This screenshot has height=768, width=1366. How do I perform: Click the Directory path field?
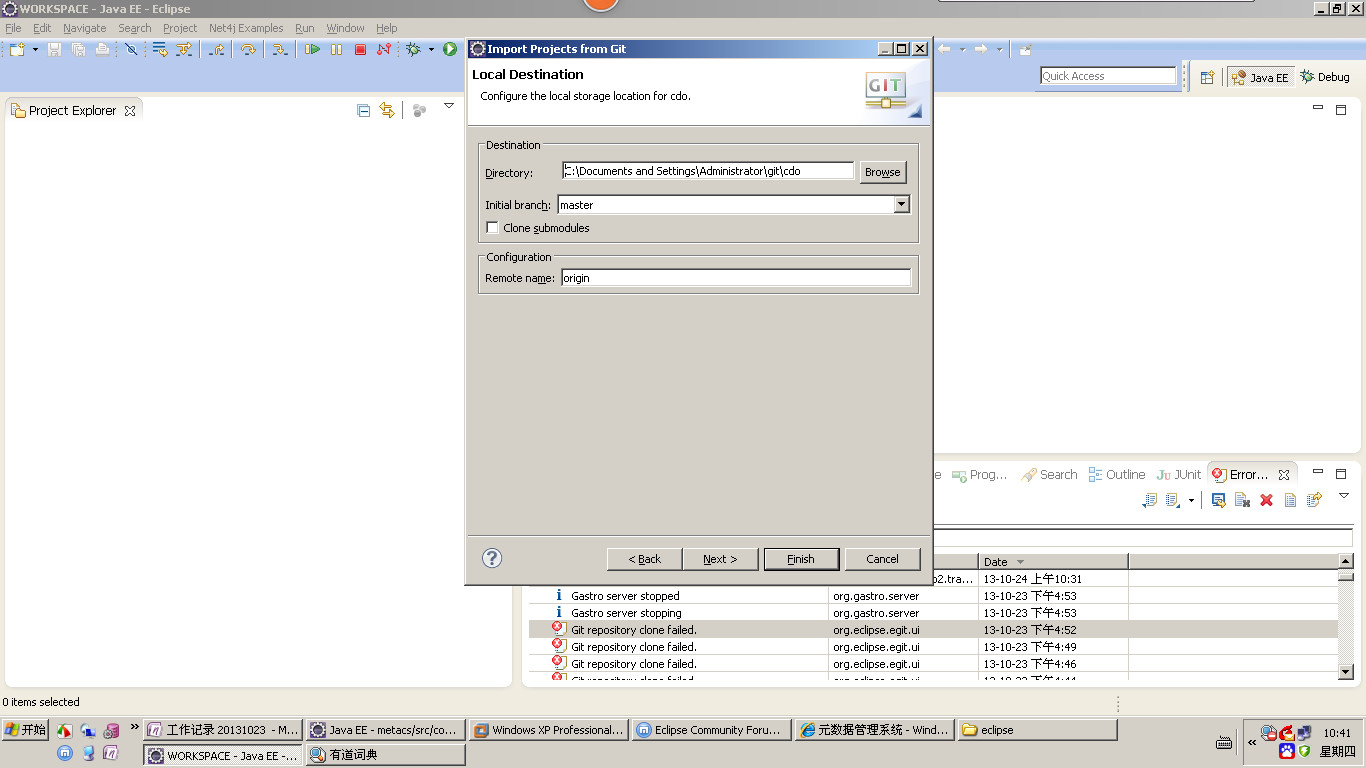tap(708, 171)
